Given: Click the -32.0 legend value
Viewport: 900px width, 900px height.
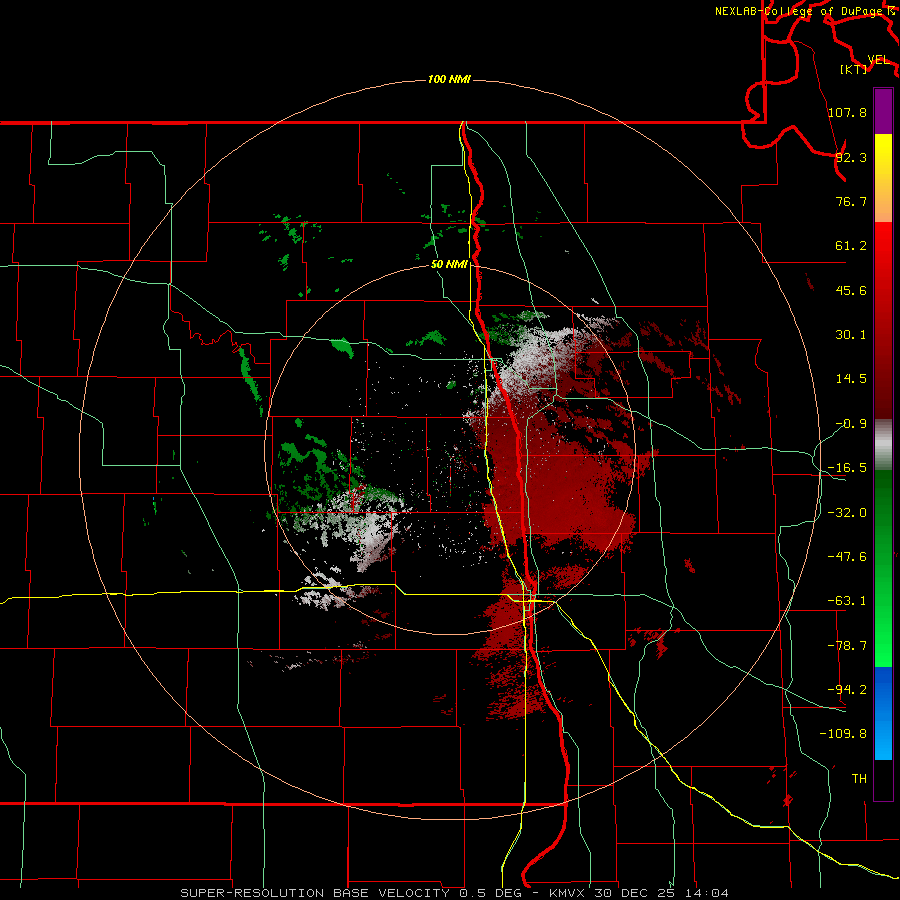Looking at the screenshot, I should coord(847,513).
